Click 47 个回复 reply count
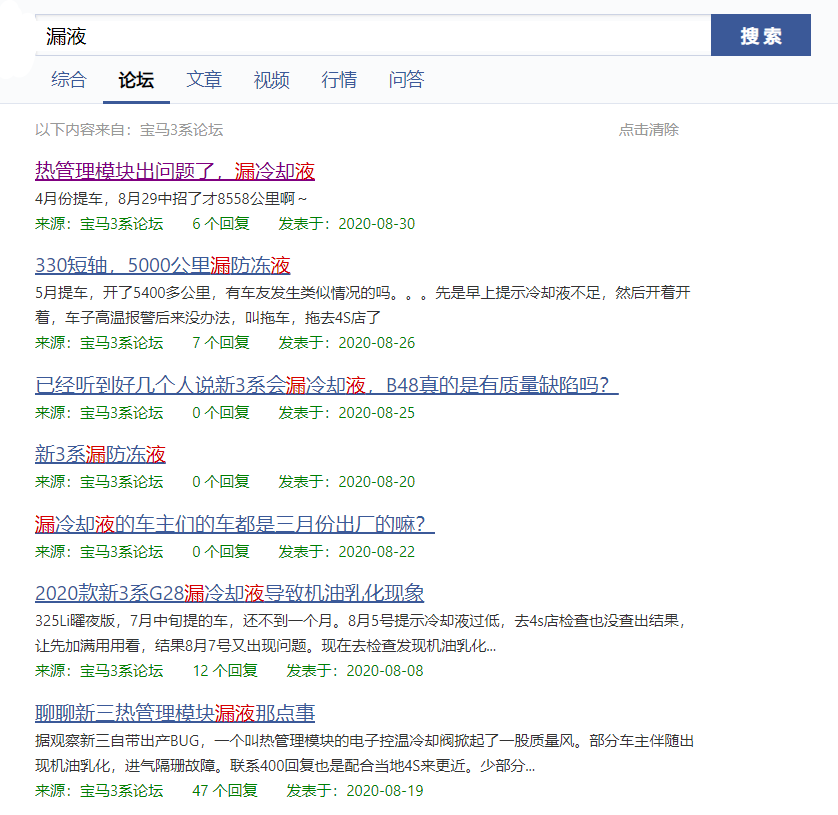Viewport: 838px width, 815px height. coord(225,790)
